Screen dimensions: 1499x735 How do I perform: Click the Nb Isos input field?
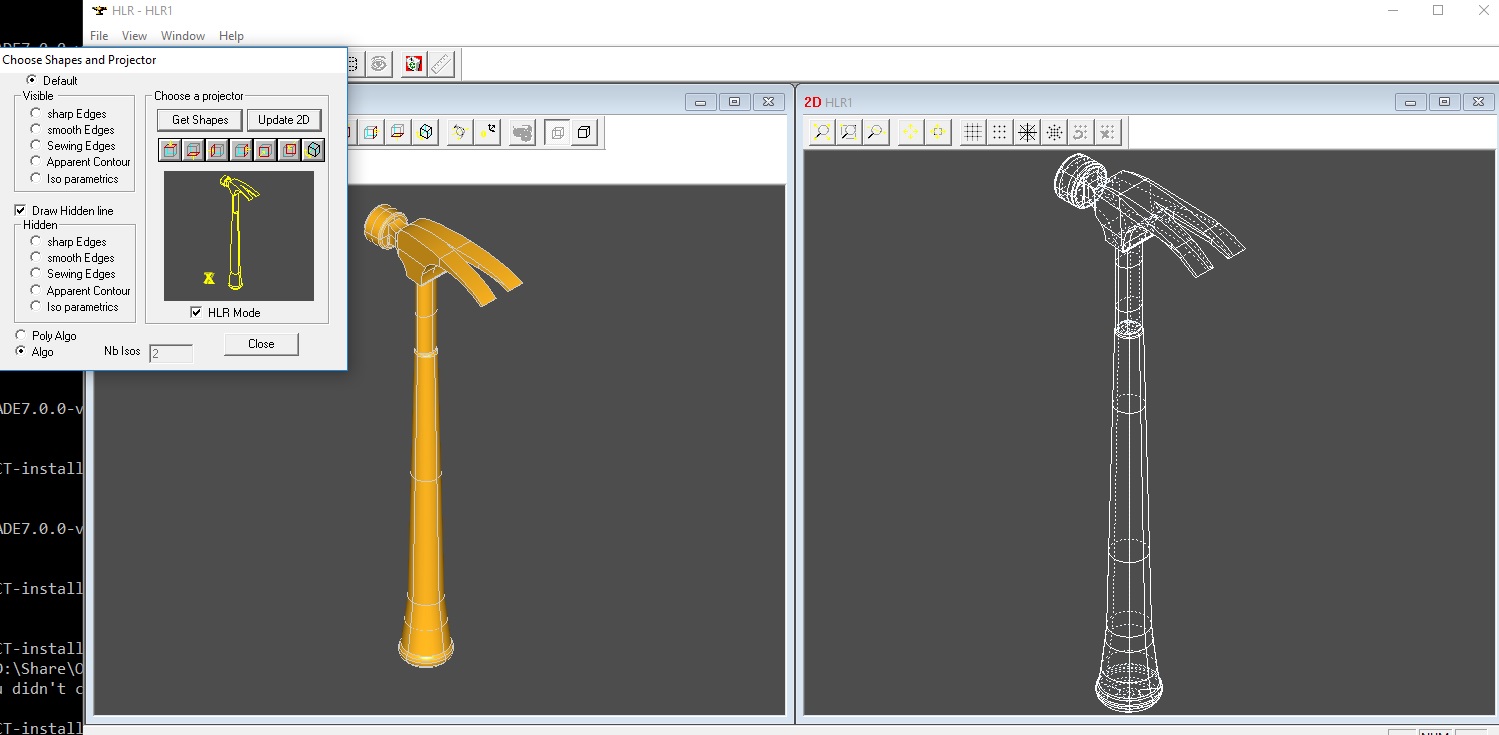click(x=170, y=353)
